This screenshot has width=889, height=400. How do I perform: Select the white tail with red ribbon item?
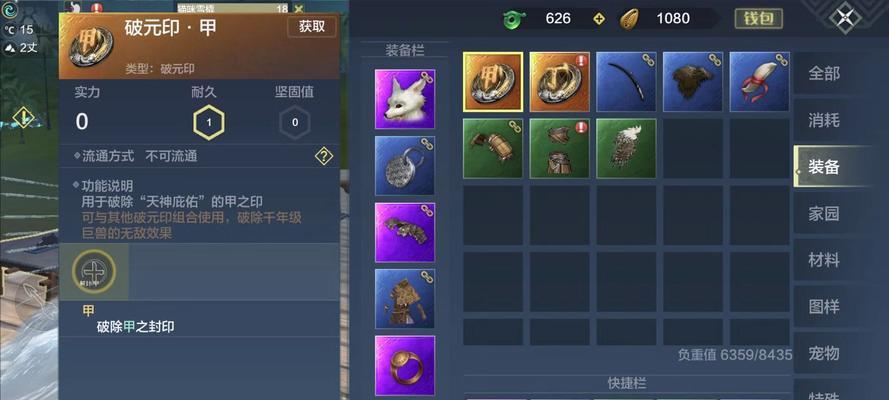[x=759, y=82]
